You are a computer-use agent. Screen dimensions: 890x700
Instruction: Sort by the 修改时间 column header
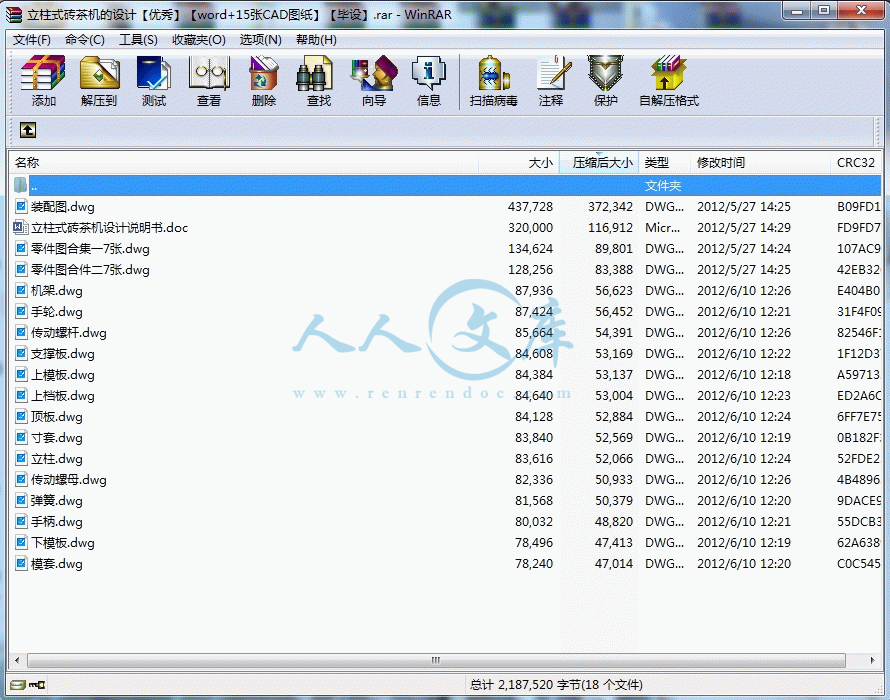[x=760, y=163]
